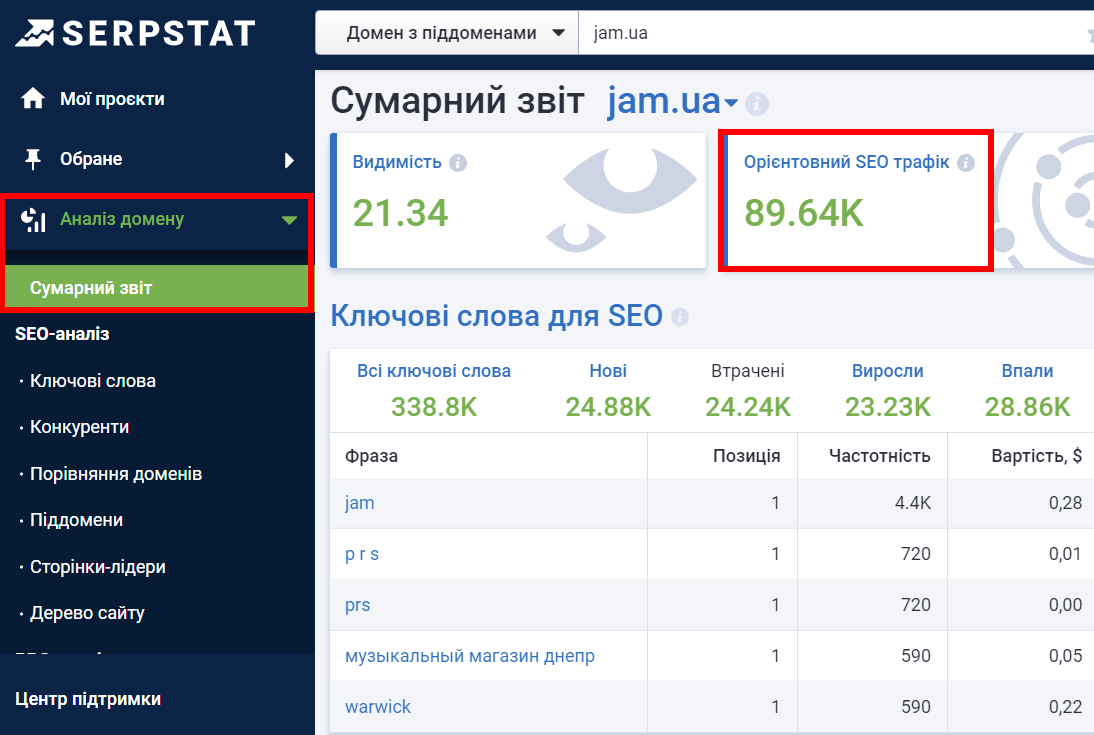Screen dimensions: 1094x735
Task: Click info icon beside Орієнтовний SEO трафік
Action: coord(966,163)
